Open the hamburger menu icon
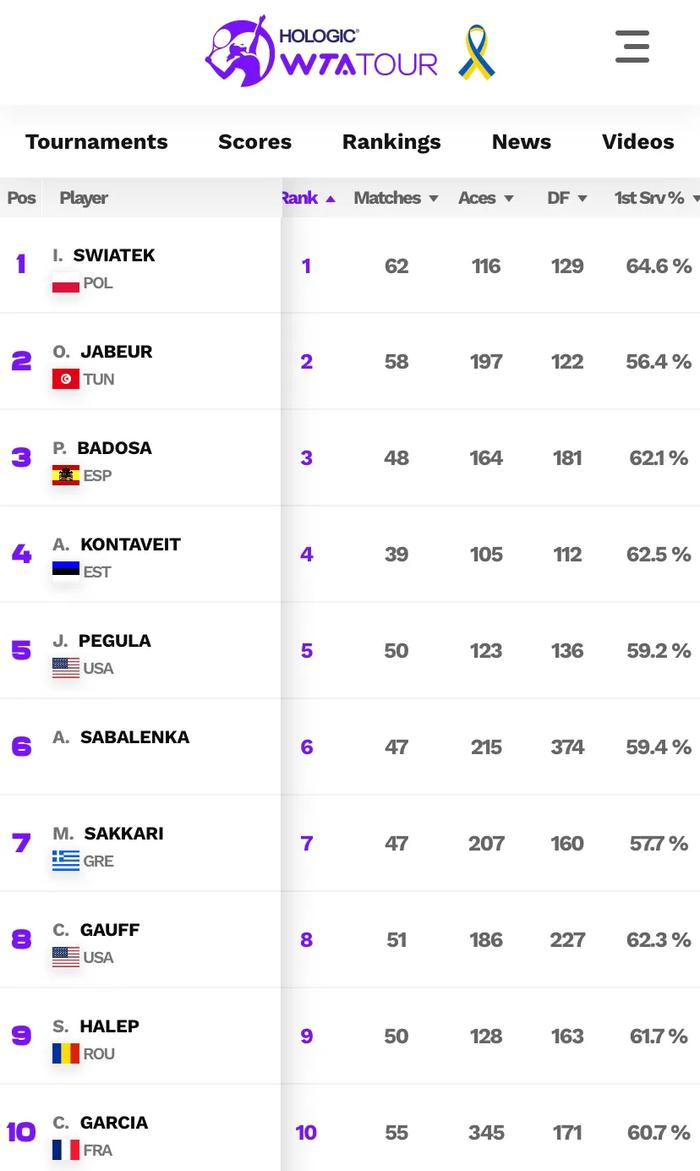The image size is (700, 1171). coord(632,47)
